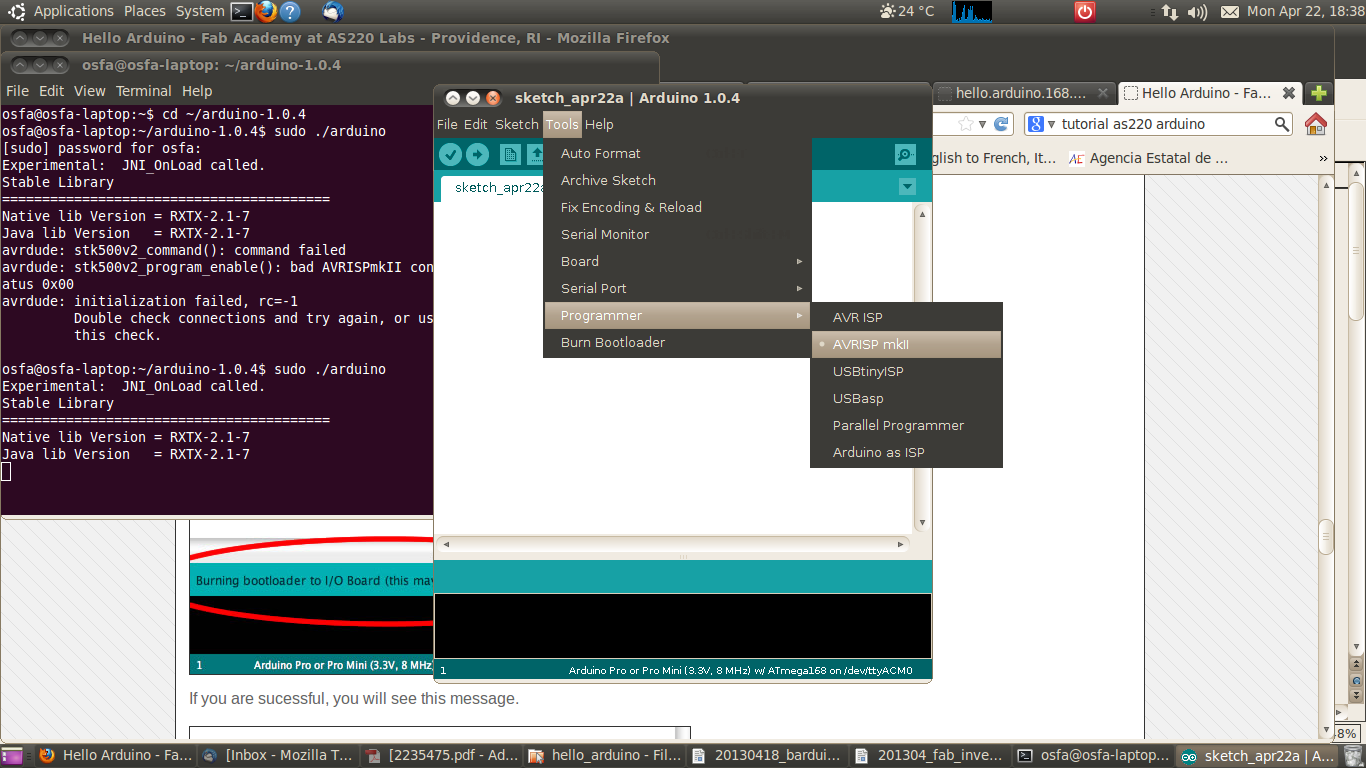Click Programmer submenu entry
The height and width of the screenshot is (768, 1366).
[x=677, y=315]
